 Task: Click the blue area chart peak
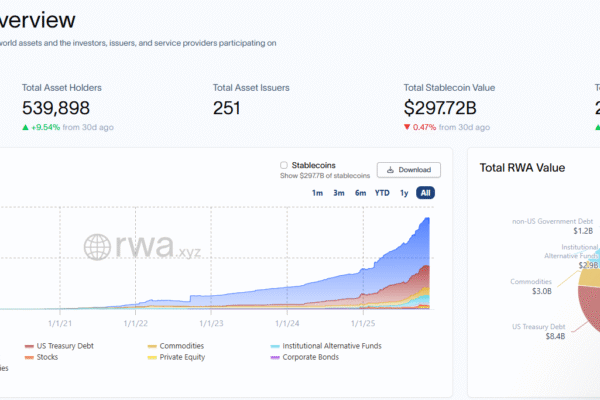click(x=429, y=219)
